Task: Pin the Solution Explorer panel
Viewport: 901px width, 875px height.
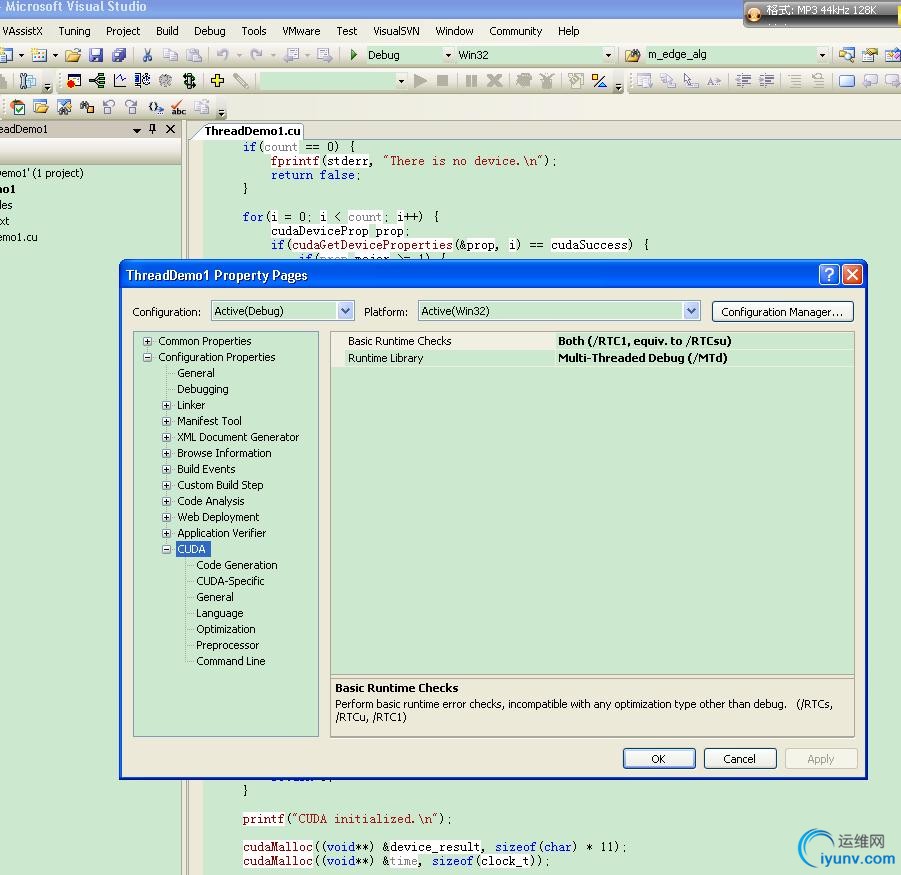Action: click(152, 129)
